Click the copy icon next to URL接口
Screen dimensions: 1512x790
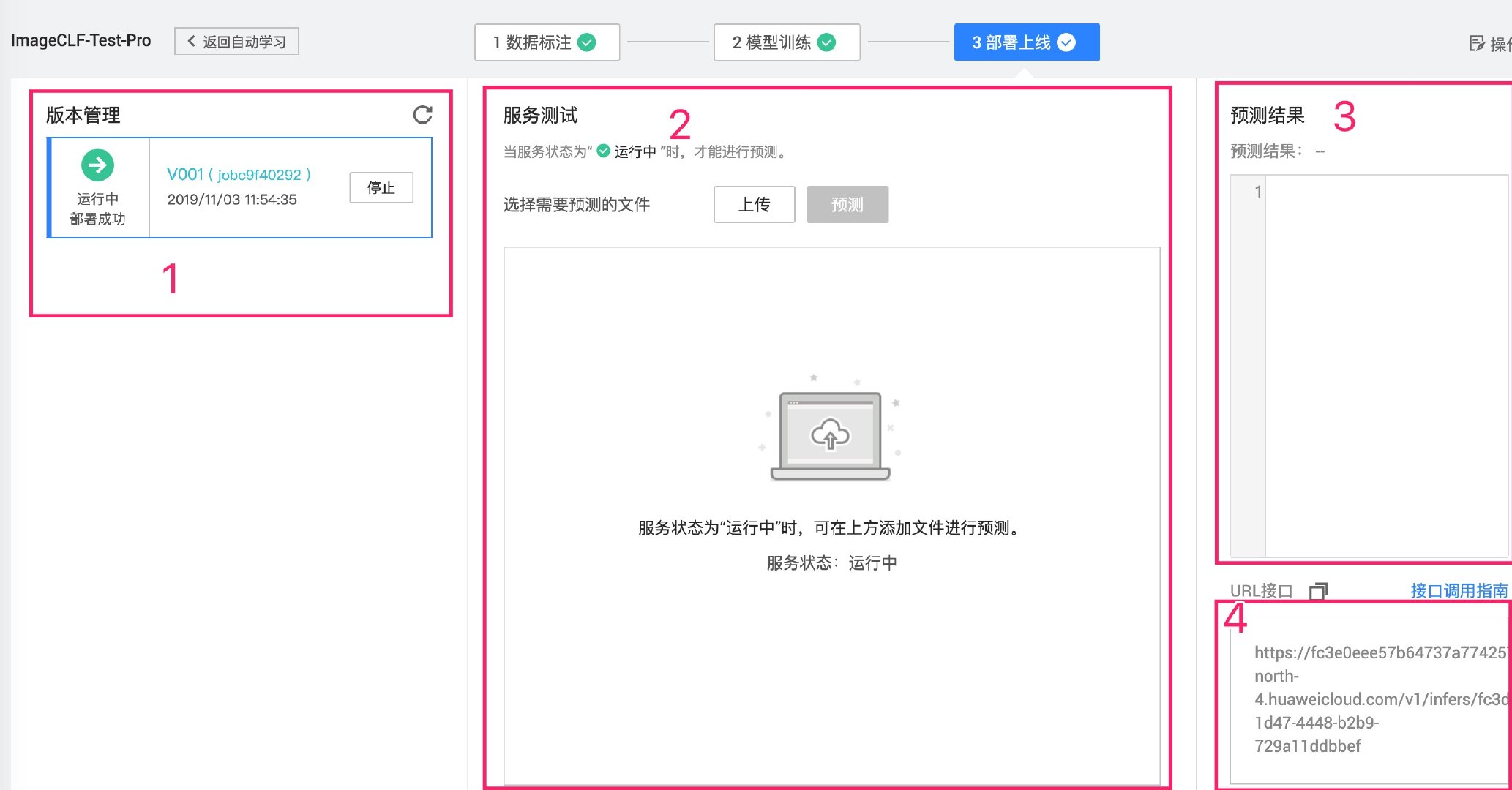tap(1316, 589)
